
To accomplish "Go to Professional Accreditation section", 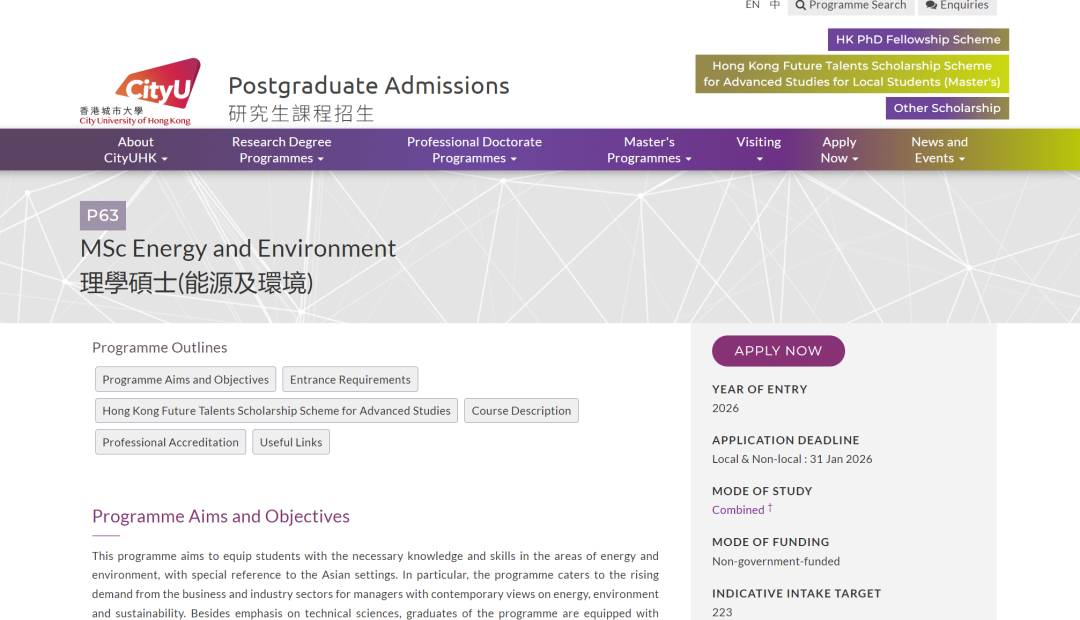I will [x=170, y=442].
